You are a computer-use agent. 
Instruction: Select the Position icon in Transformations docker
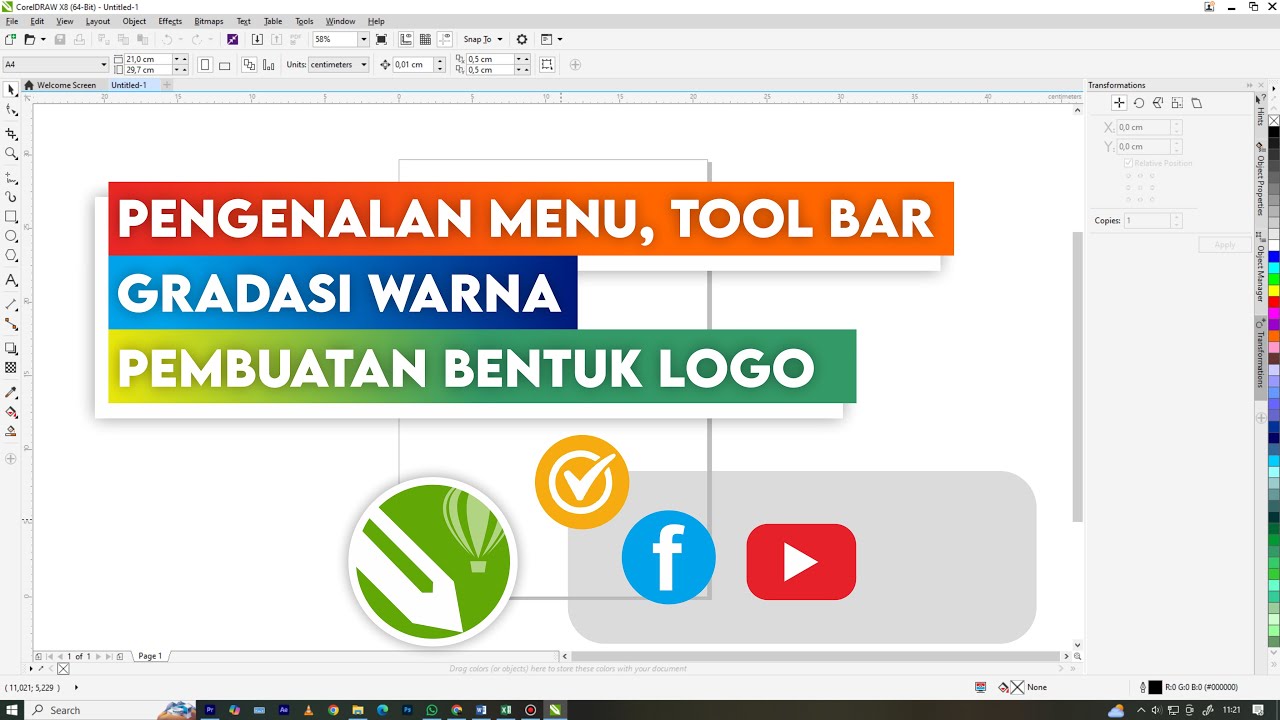point(1119,103)
